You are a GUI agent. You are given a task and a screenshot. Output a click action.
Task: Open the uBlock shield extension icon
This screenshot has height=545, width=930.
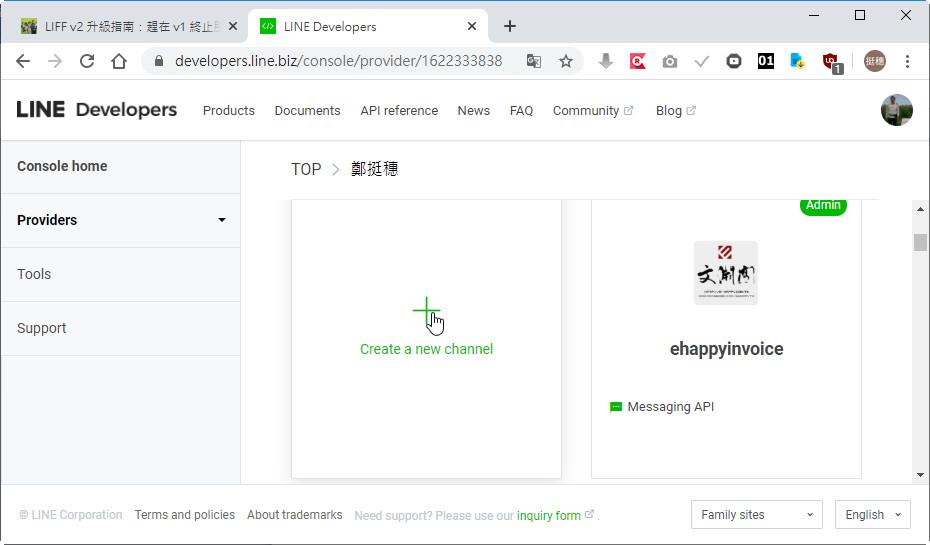click(832, 62)
